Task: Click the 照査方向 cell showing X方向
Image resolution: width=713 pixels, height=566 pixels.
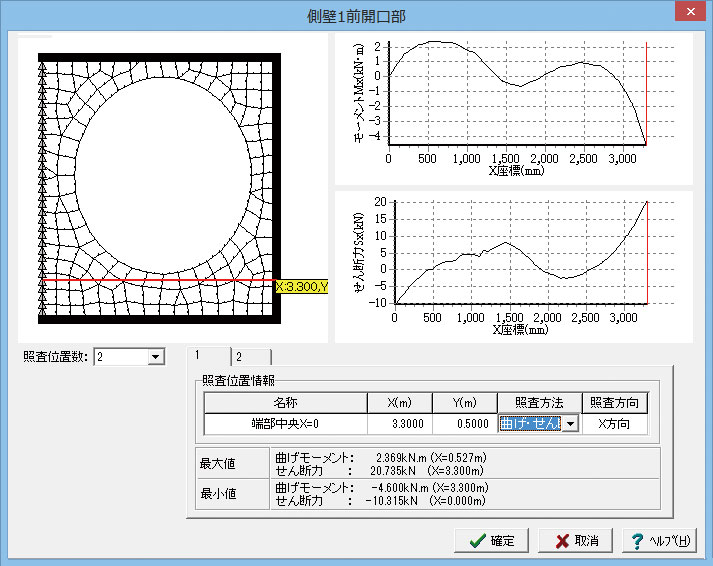Action: (614, 424)
